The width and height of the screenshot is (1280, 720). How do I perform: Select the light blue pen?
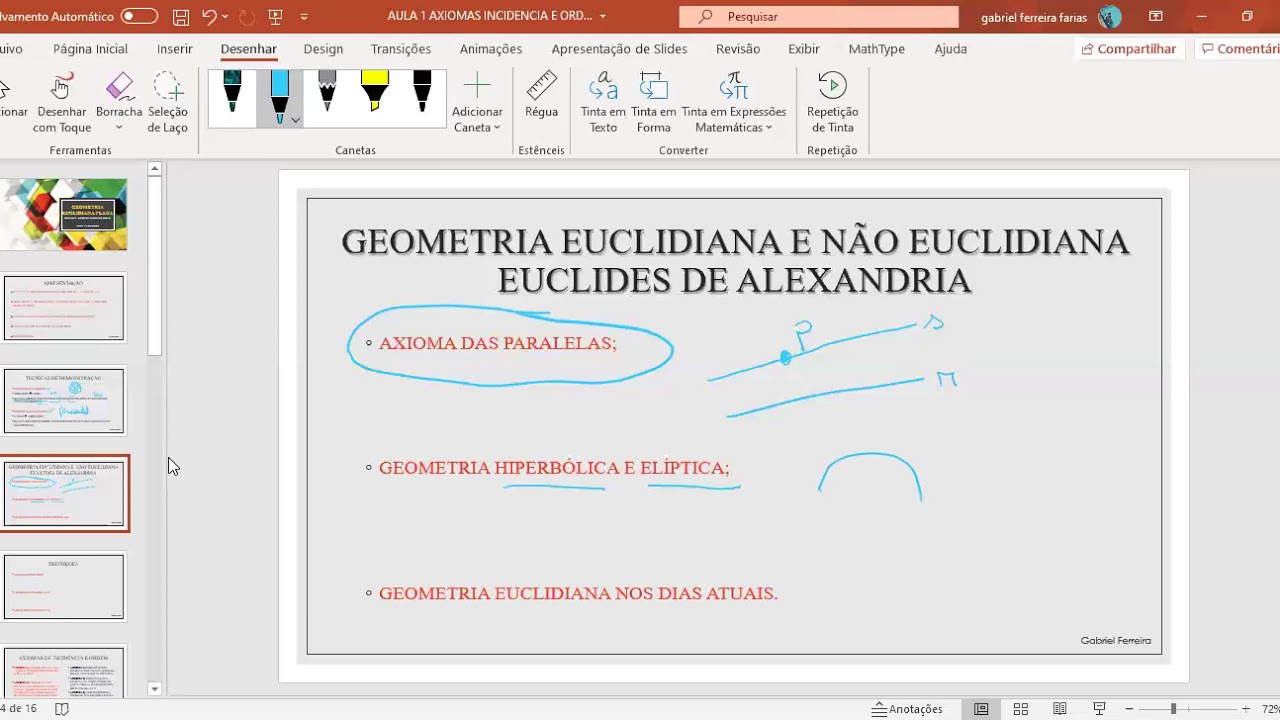(280, 92)
